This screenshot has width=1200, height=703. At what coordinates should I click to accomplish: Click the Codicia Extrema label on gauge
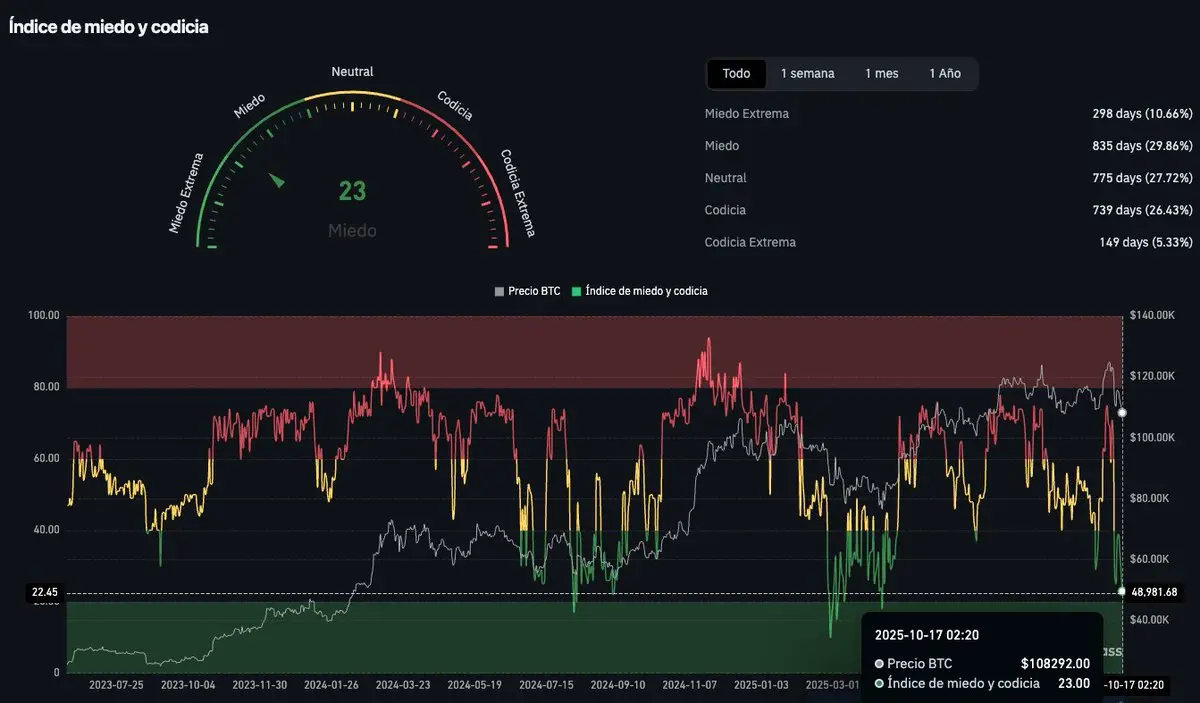pyautogui.click(x=517, y=193)
